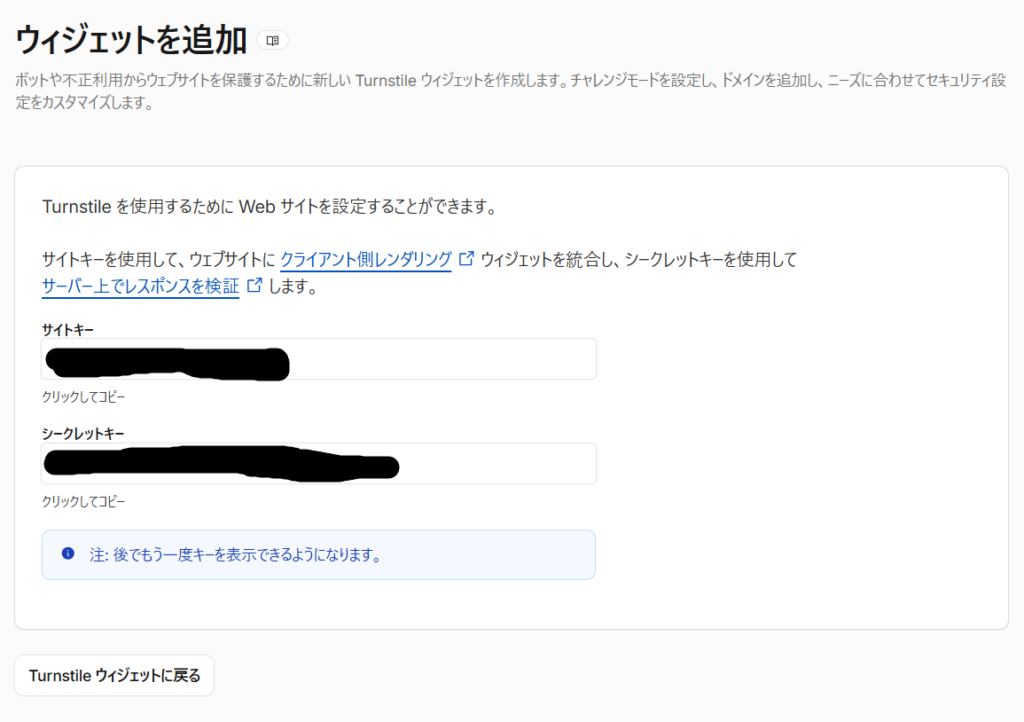Click the サイトキー label
The image size is (1024, 722).
pos(68,330)
